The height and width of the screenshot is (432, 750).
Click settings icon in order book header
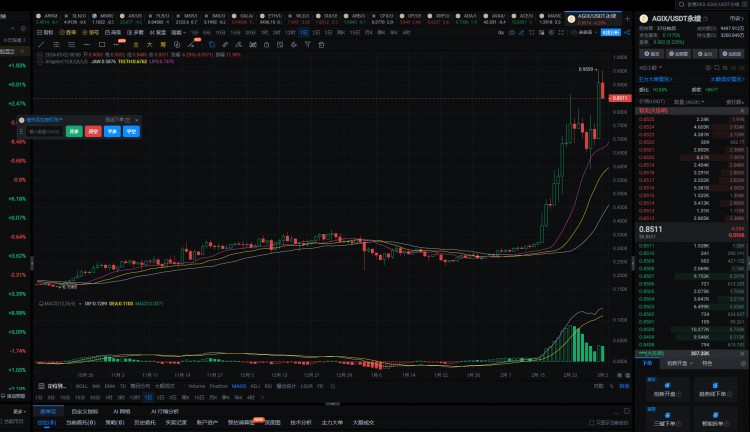click(x=708, y=68)
